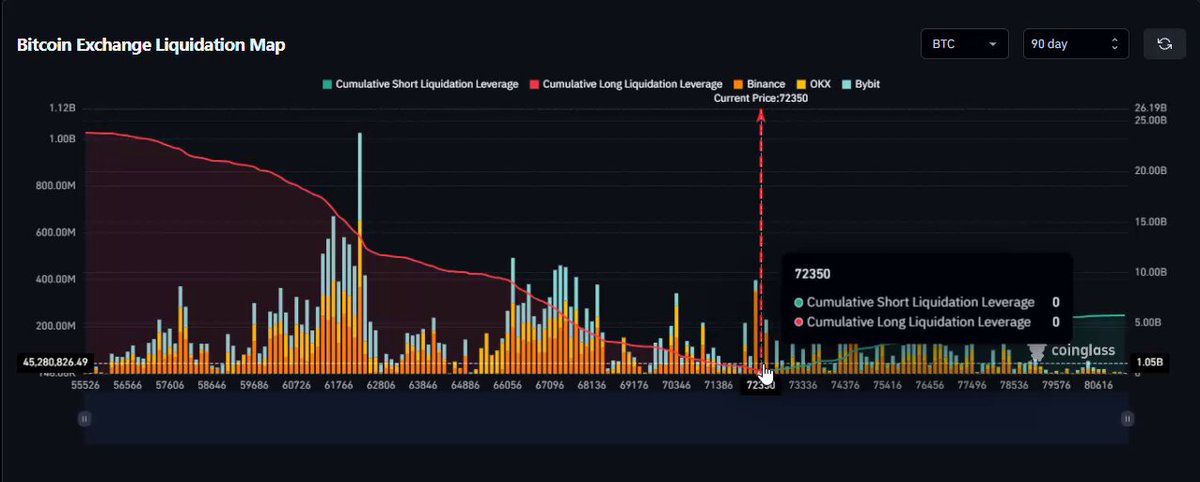
Task: Open the BTC coin dropdown
Action: coord(964,44)
